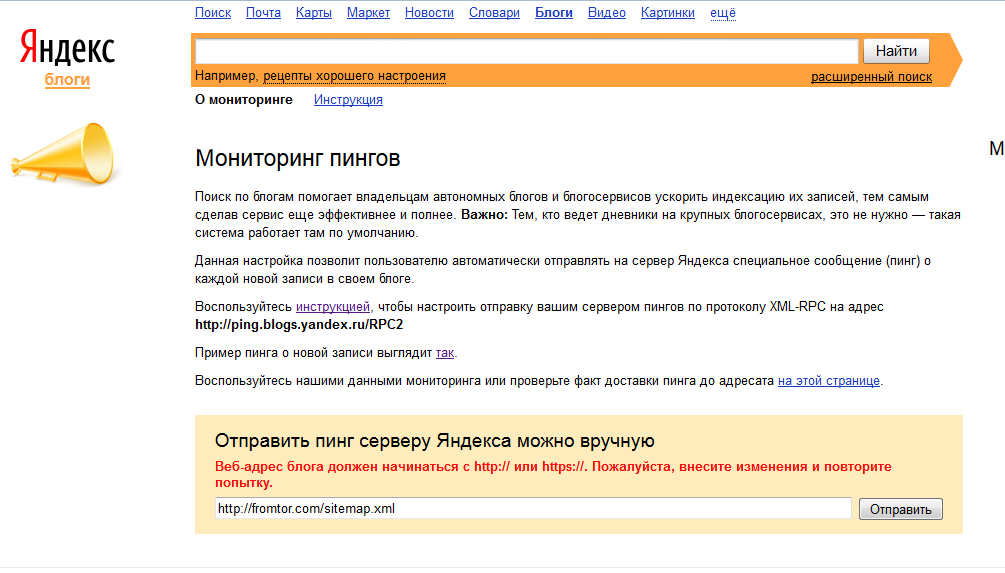The image size is (1005, 573).
Task: Open the Поиск link in top navigation
Action: coord(213,13)
